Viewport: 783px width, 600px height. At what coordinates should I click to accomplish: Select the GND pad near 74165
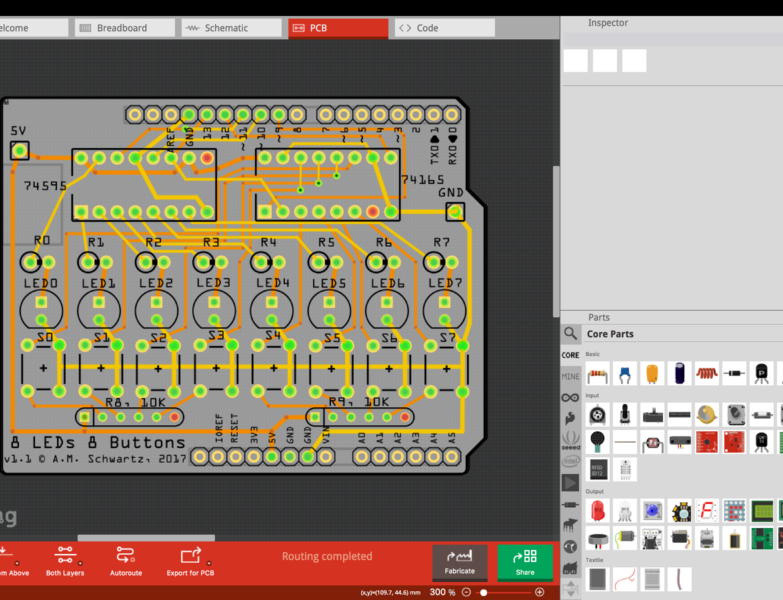click(x=455, y=212)
